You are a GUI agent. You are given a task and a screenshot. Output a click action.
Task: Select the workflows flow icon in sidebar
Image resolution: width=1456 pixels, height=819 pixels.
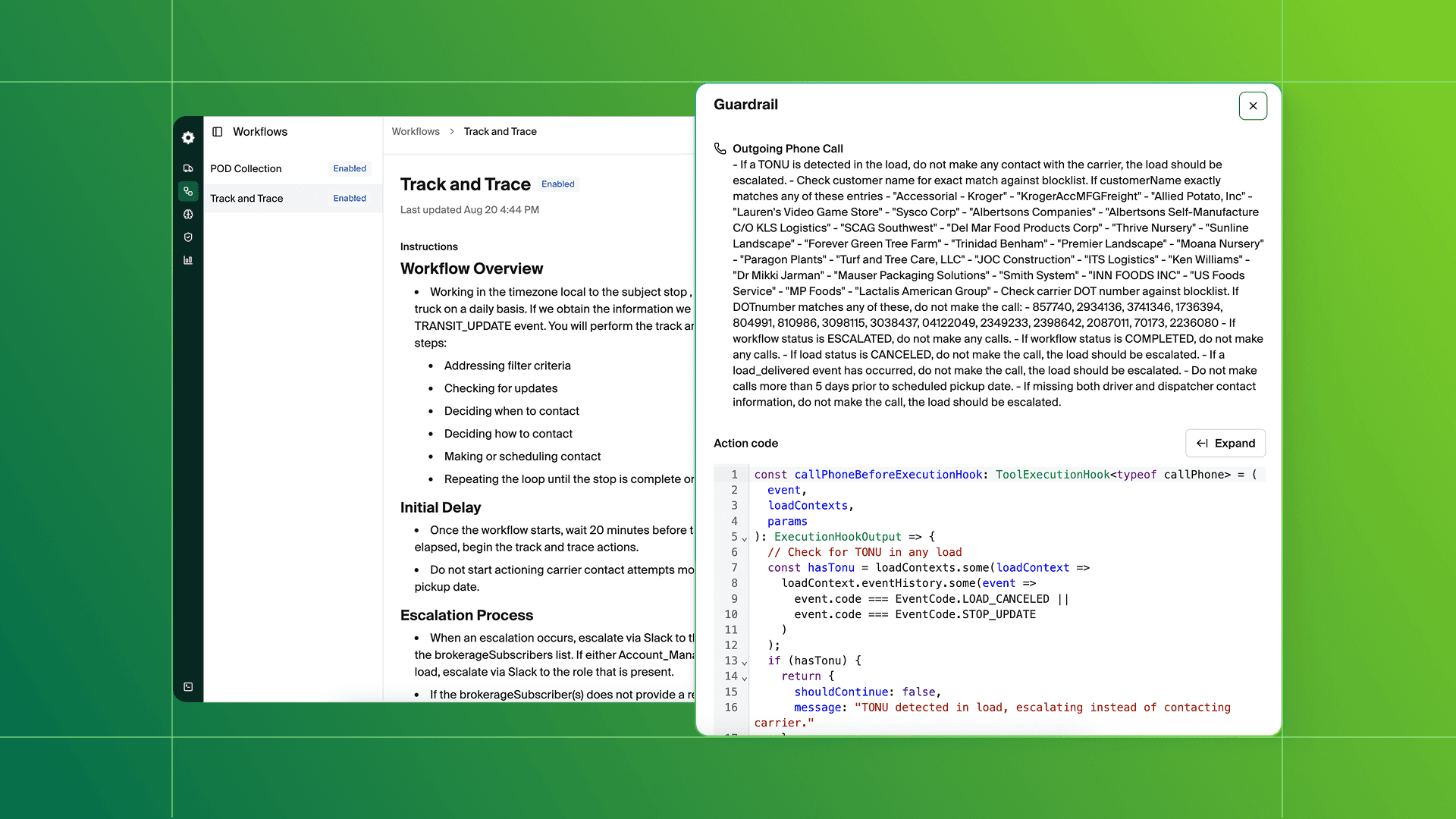click(x=188, y=191)
